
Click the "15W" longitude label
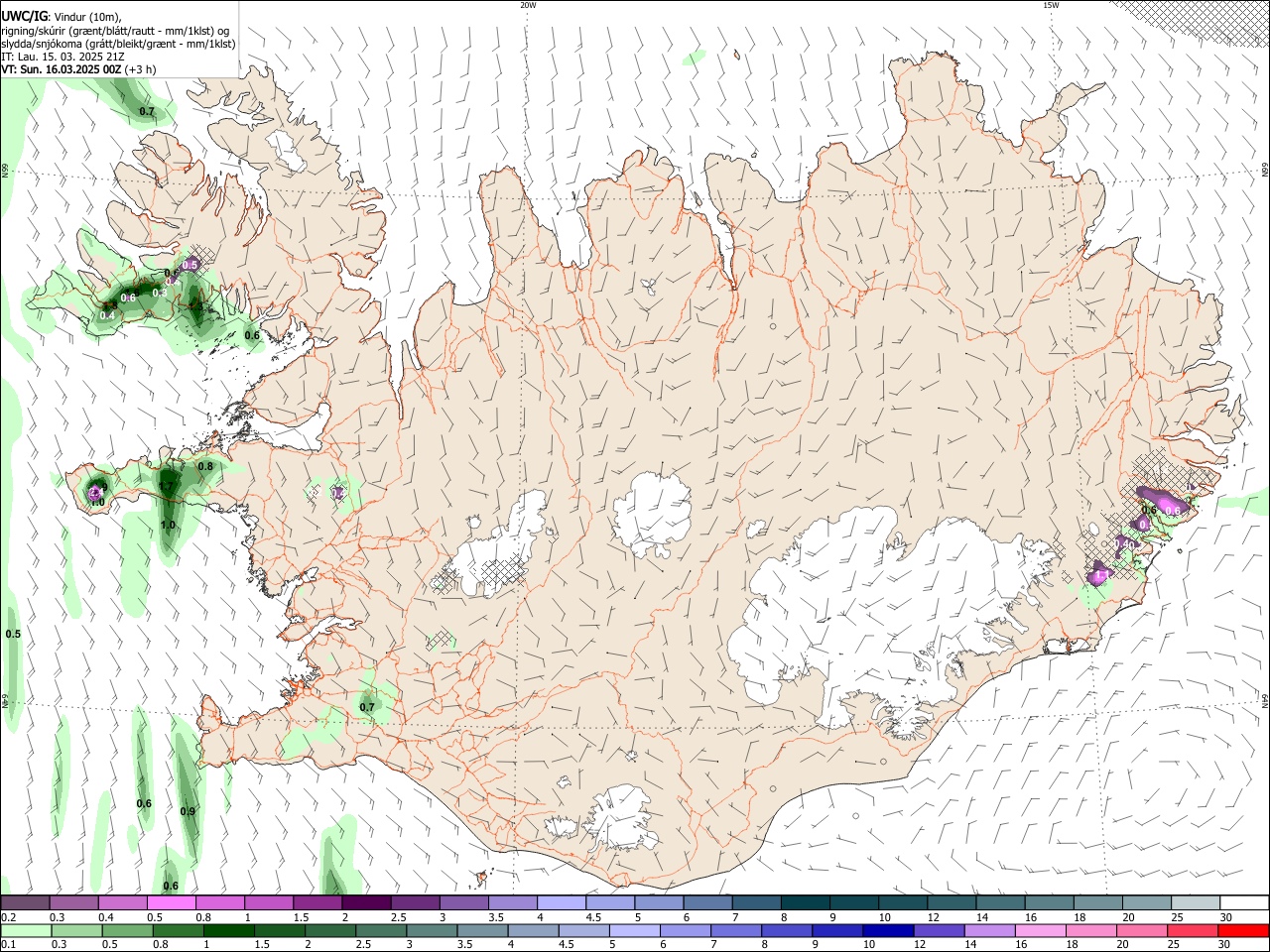[1050, 5]
